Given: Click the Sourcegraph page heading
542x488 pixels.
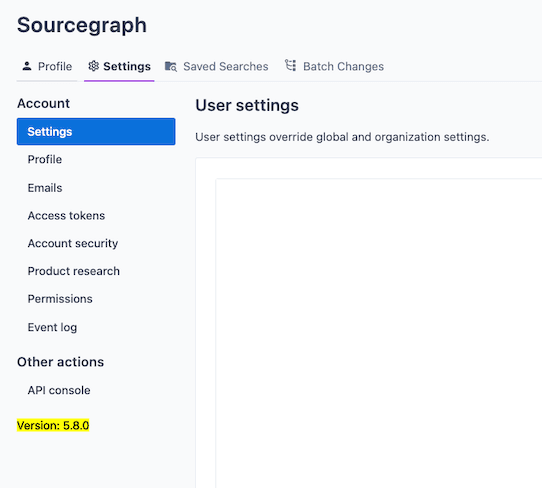Looking at the screenshot, I should pyautogui.click(x=82, y=25).
